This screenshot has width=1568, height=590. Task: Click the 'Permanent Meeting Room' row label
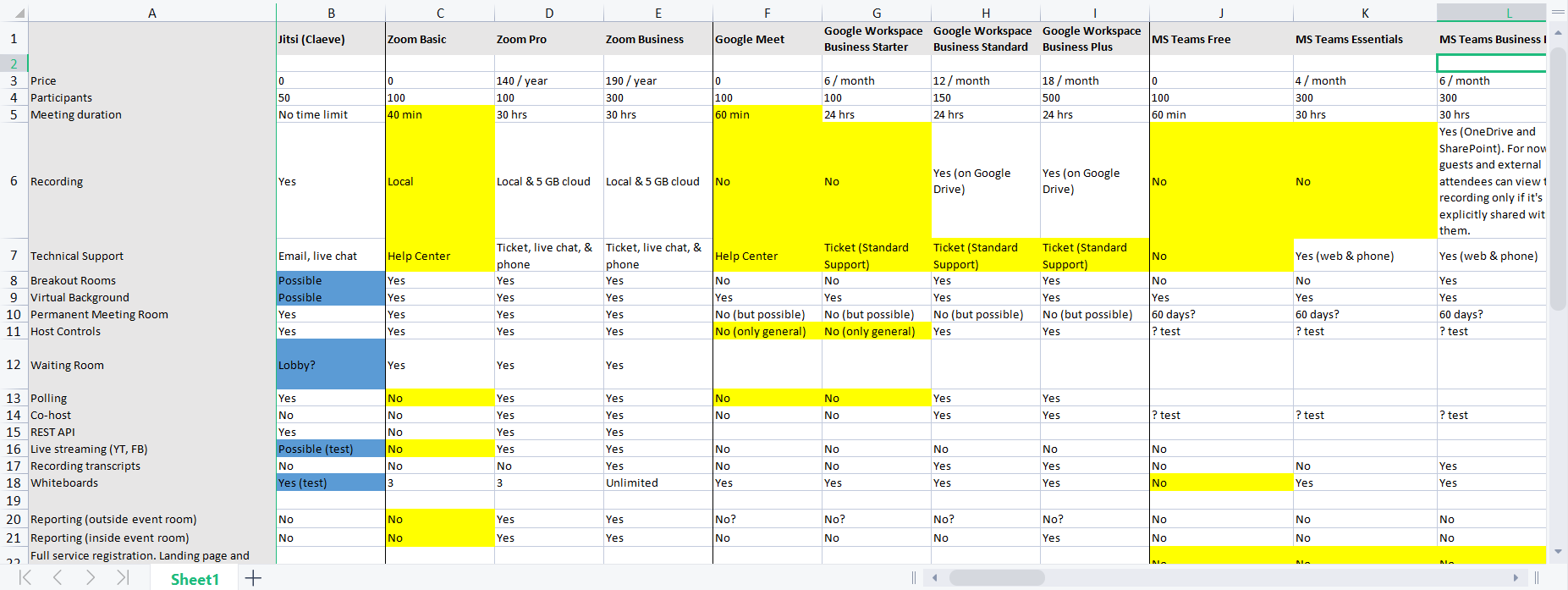coord(152,314)
